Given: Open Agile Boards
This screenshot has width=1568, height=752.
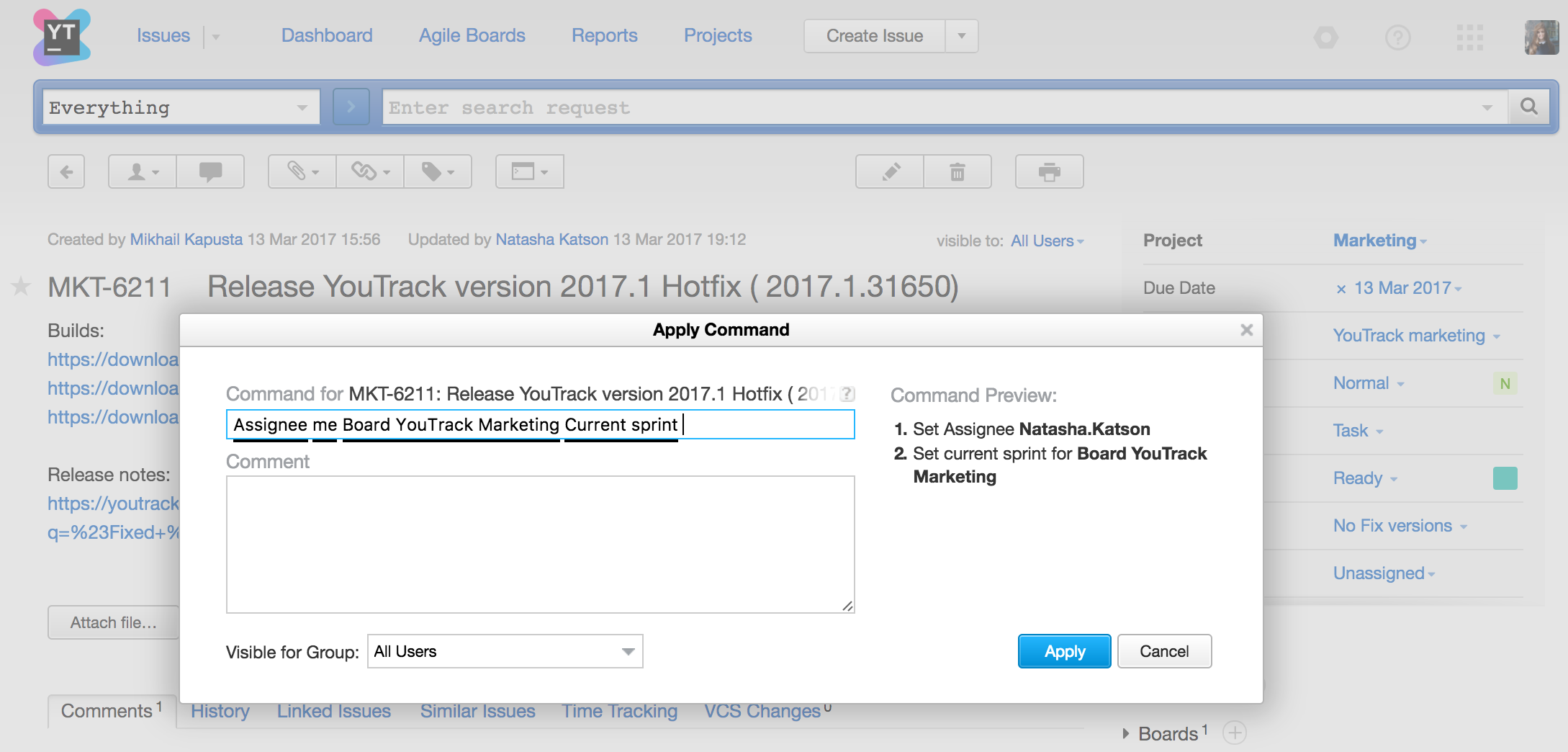Looking at the screenshot, I should tap(472, 35).
